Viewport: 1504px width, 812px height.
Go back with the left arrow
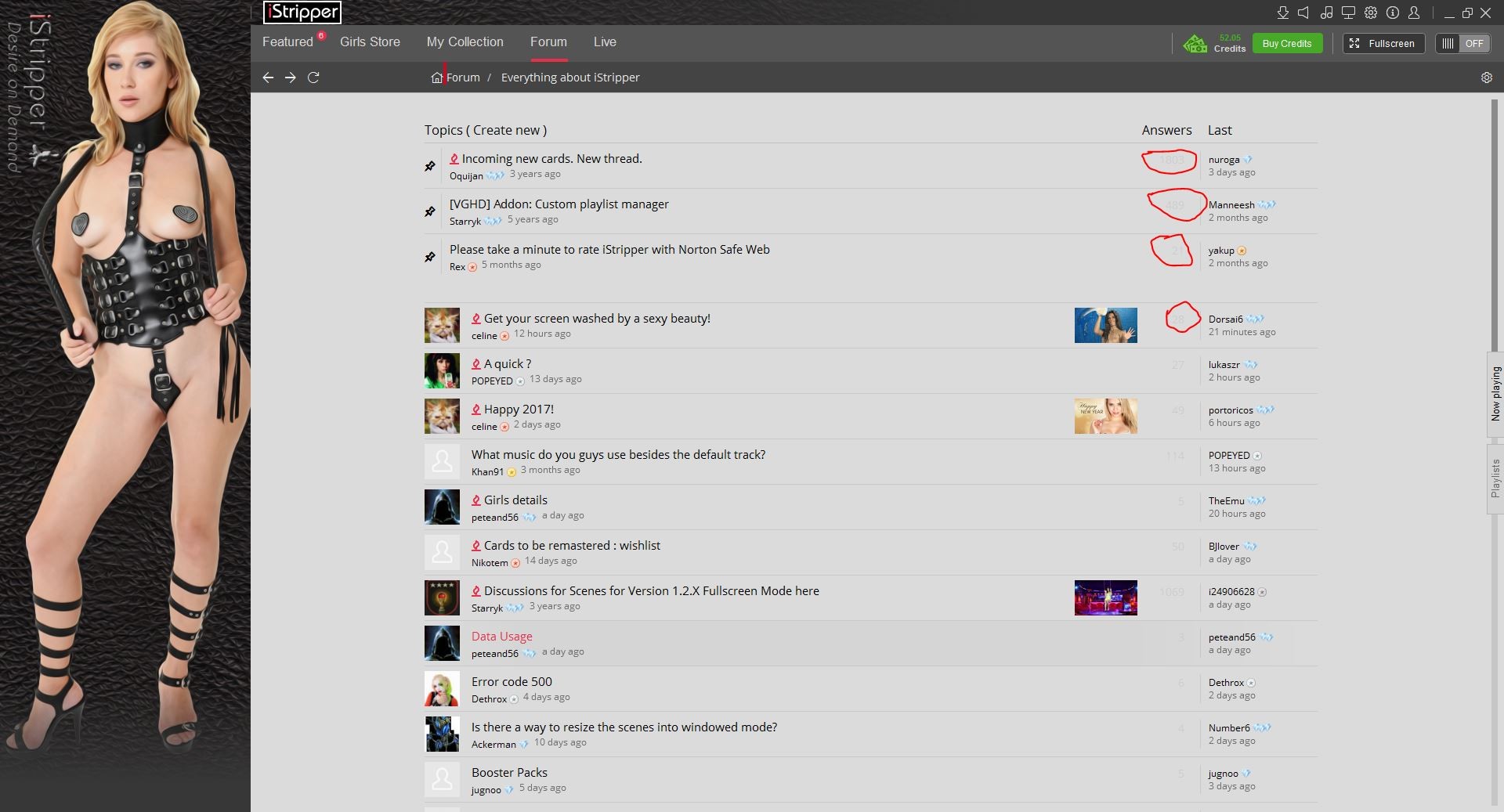point(268,78)
